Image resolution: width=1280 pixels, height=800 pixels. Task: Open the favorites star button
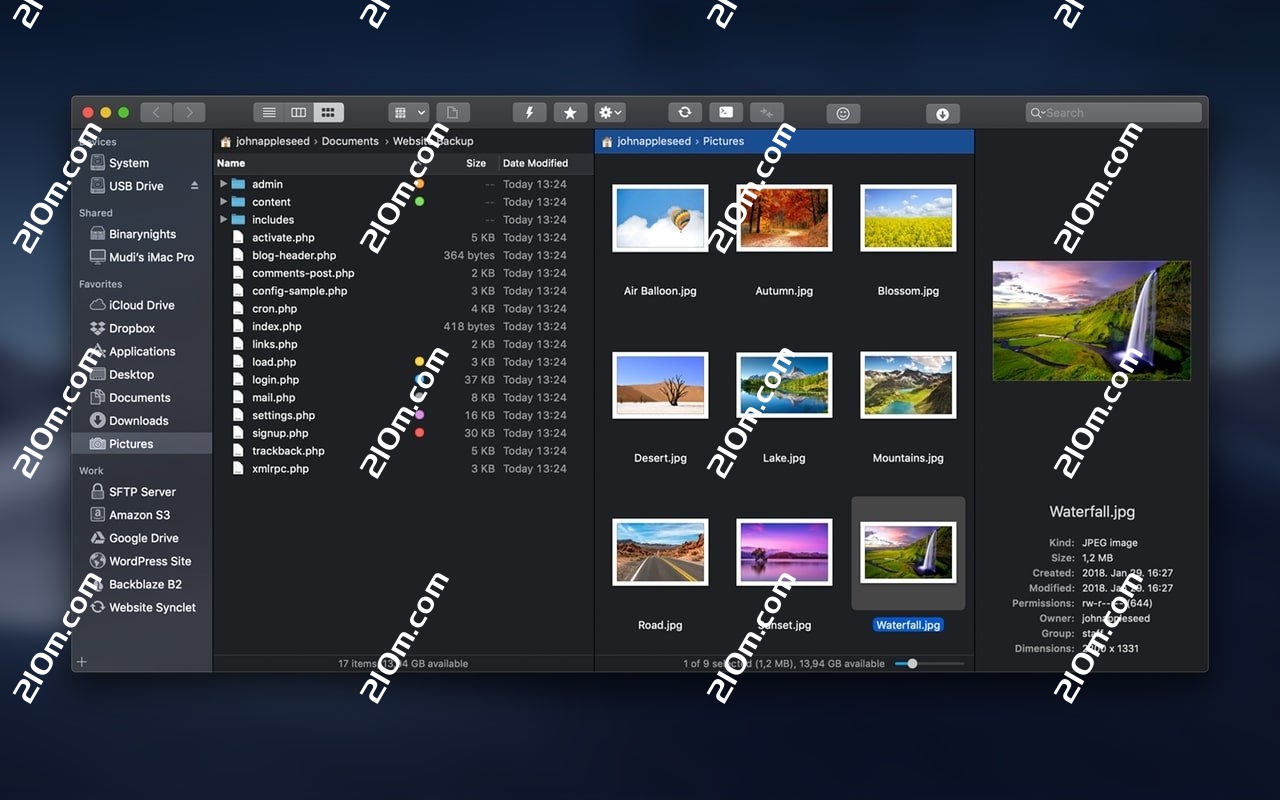pyautogui.click(x=570, y=113)
